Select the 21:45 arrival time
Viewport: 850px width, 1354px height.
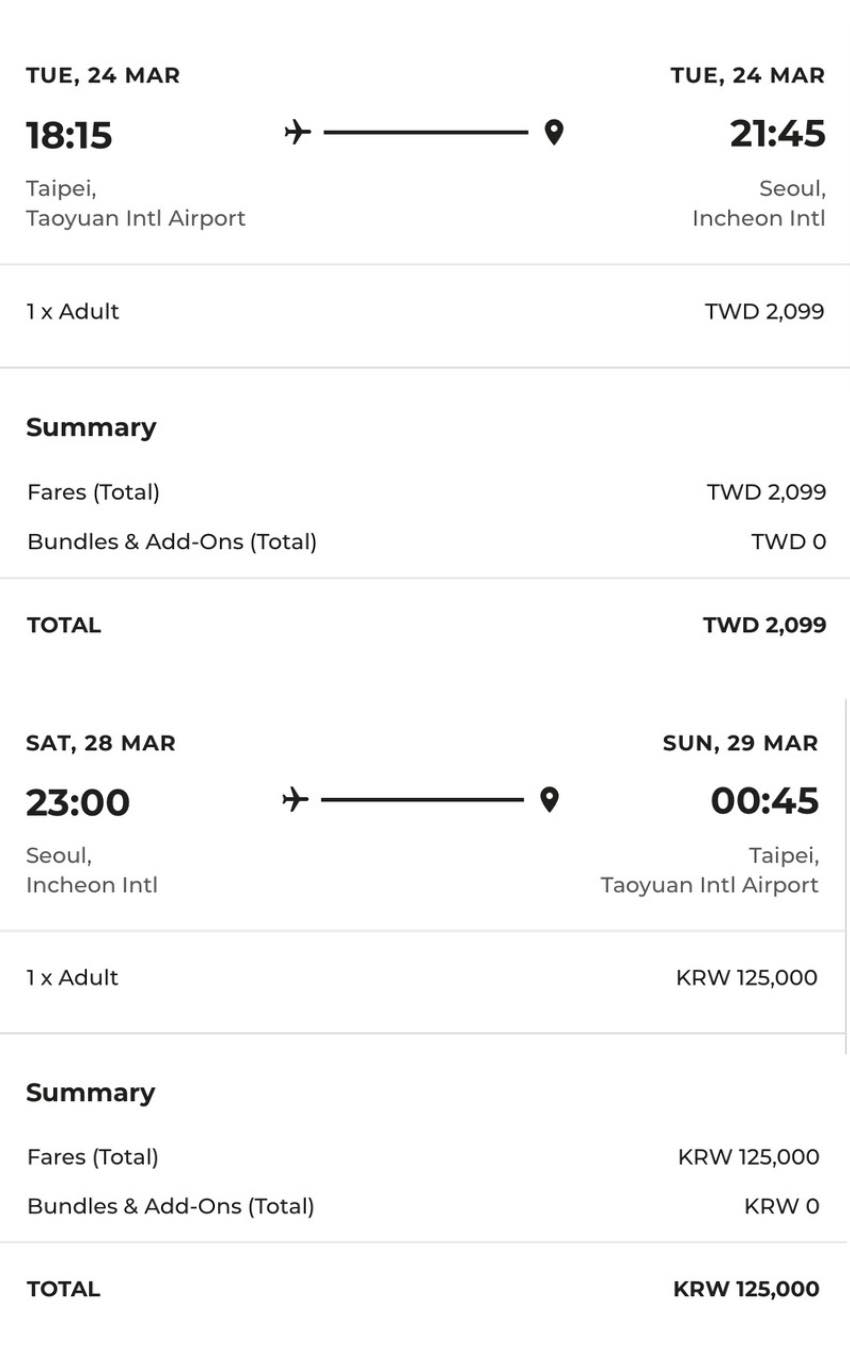tap(777, 134)
